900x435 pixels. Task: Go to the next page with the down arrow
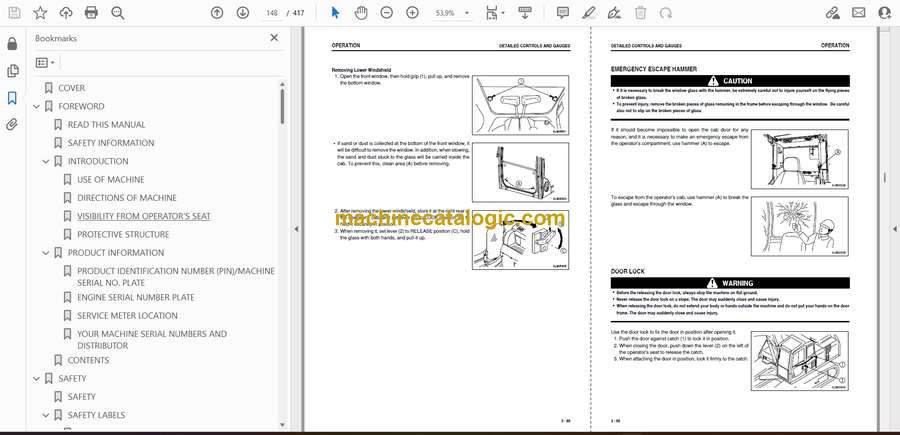point(243,13)
